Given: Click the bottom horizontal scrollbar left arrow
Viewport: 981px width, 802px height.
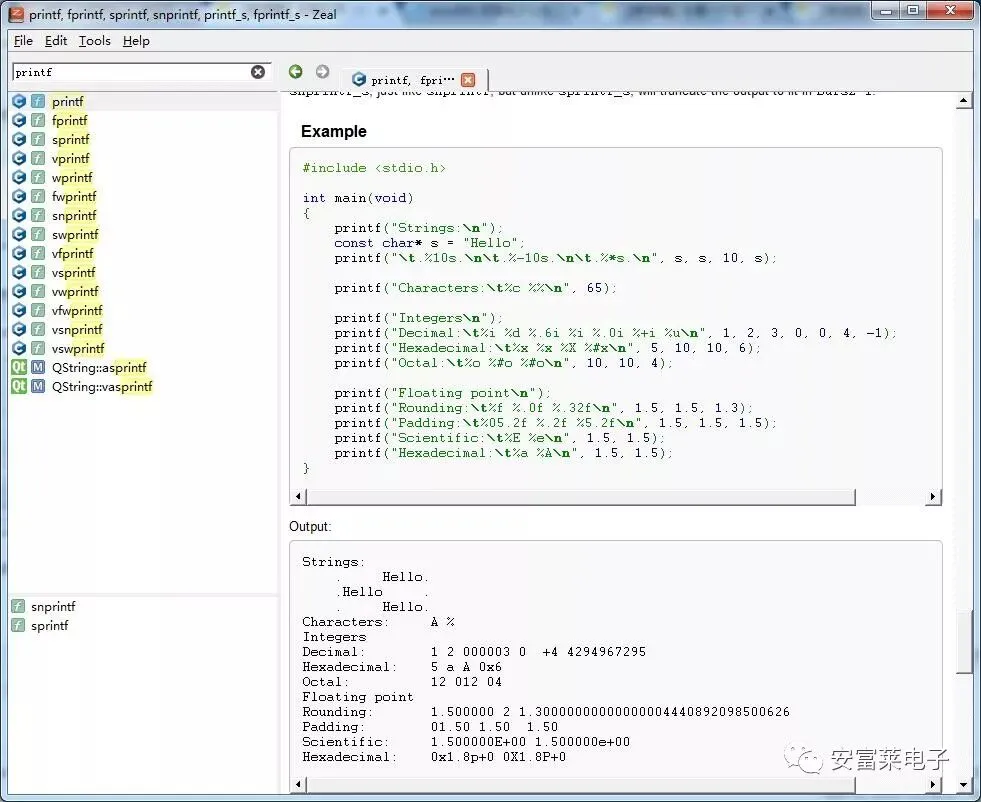Looking at the screenshot, I should point(298,784).
